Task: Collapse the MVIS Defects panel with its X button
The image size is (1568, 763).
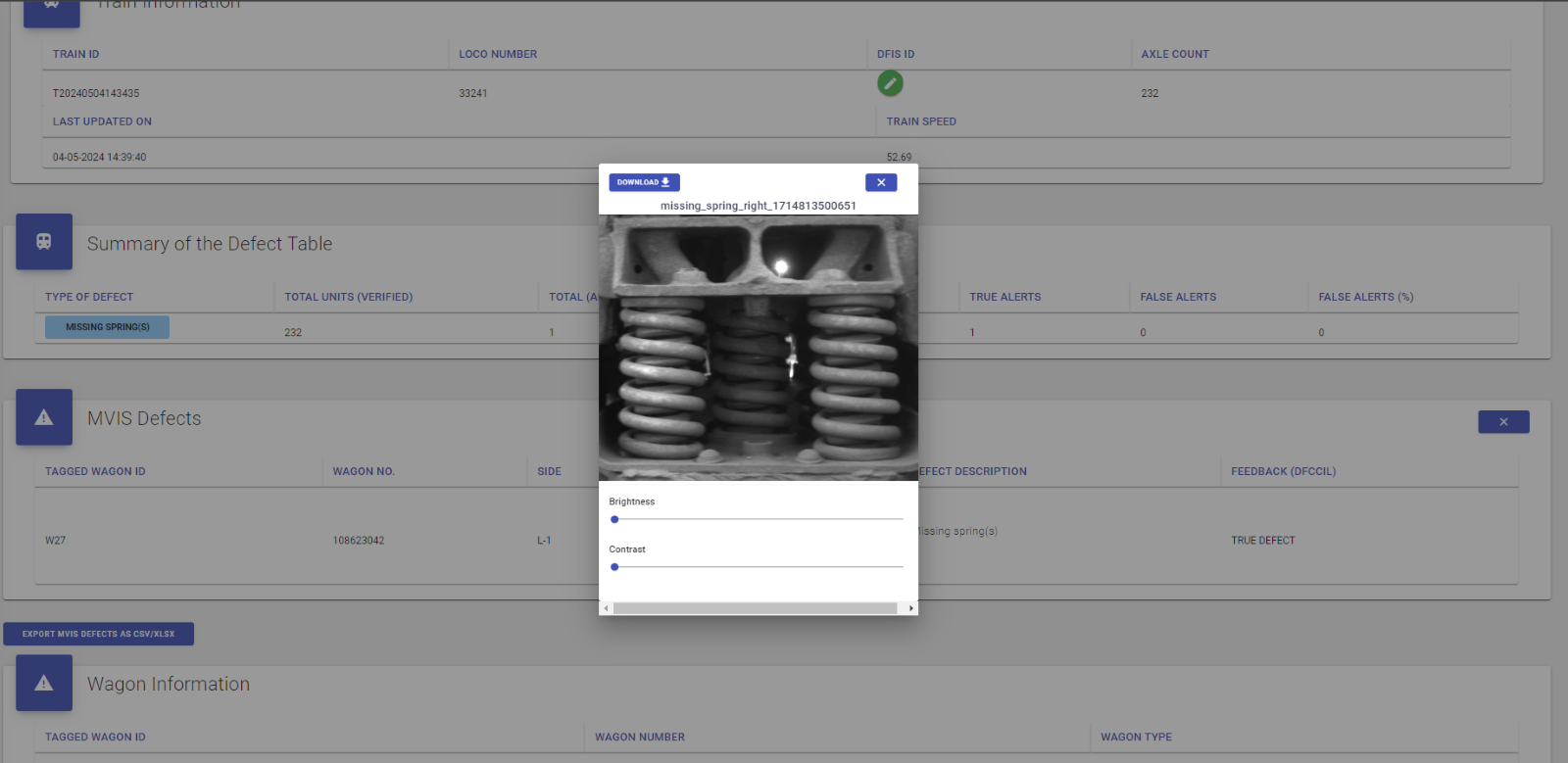Action: tap(1503, 422)
